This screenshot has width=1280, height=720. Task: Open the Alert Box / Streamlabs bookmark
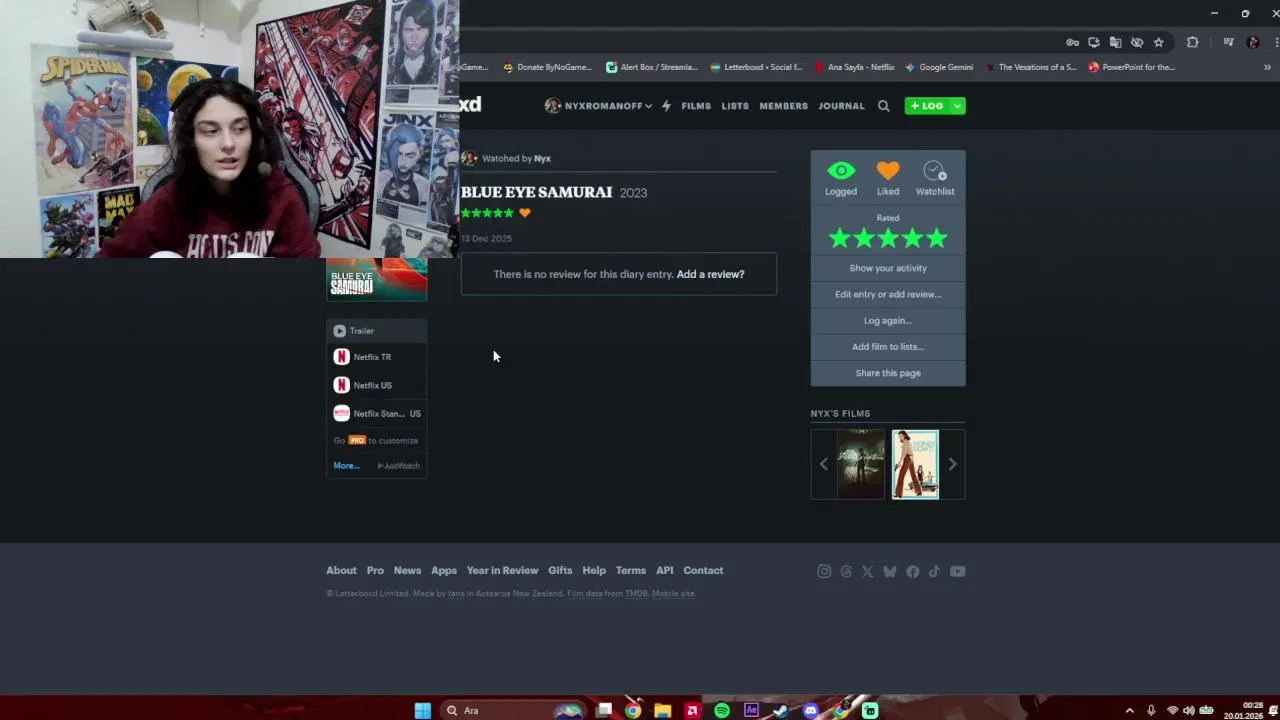[x=652, y=67]
